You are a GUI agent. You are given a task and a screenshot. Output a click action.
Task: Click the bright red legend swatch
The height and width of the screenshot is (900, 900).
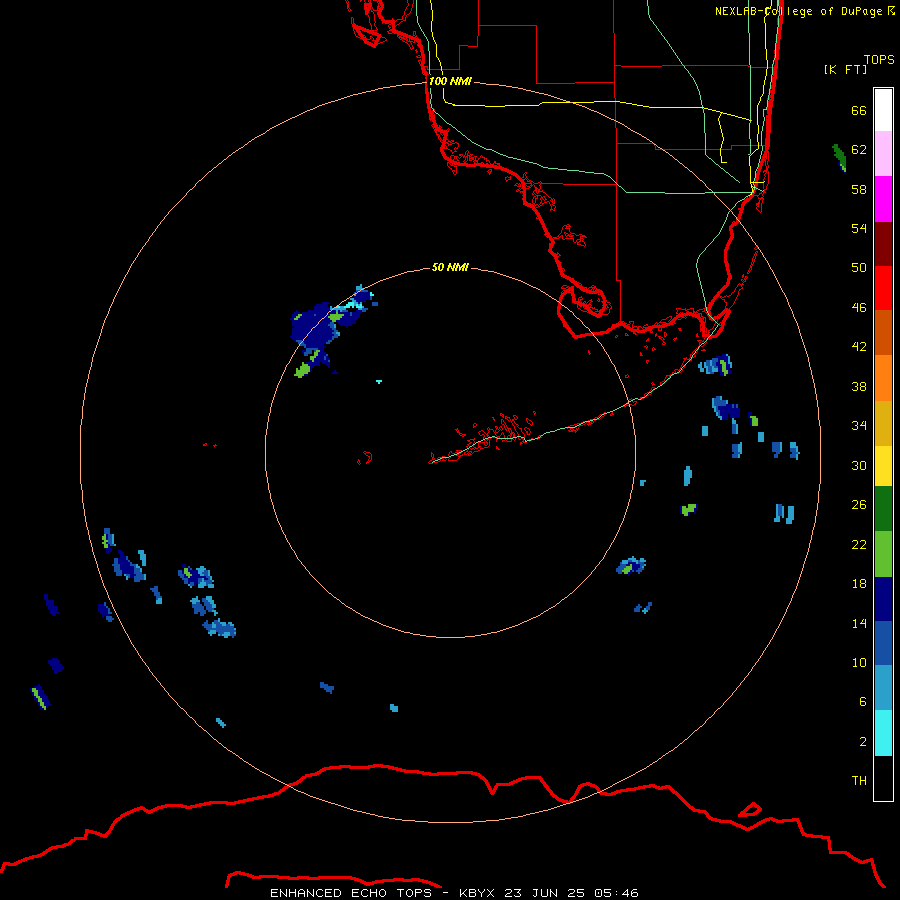[x=883, y=288]
